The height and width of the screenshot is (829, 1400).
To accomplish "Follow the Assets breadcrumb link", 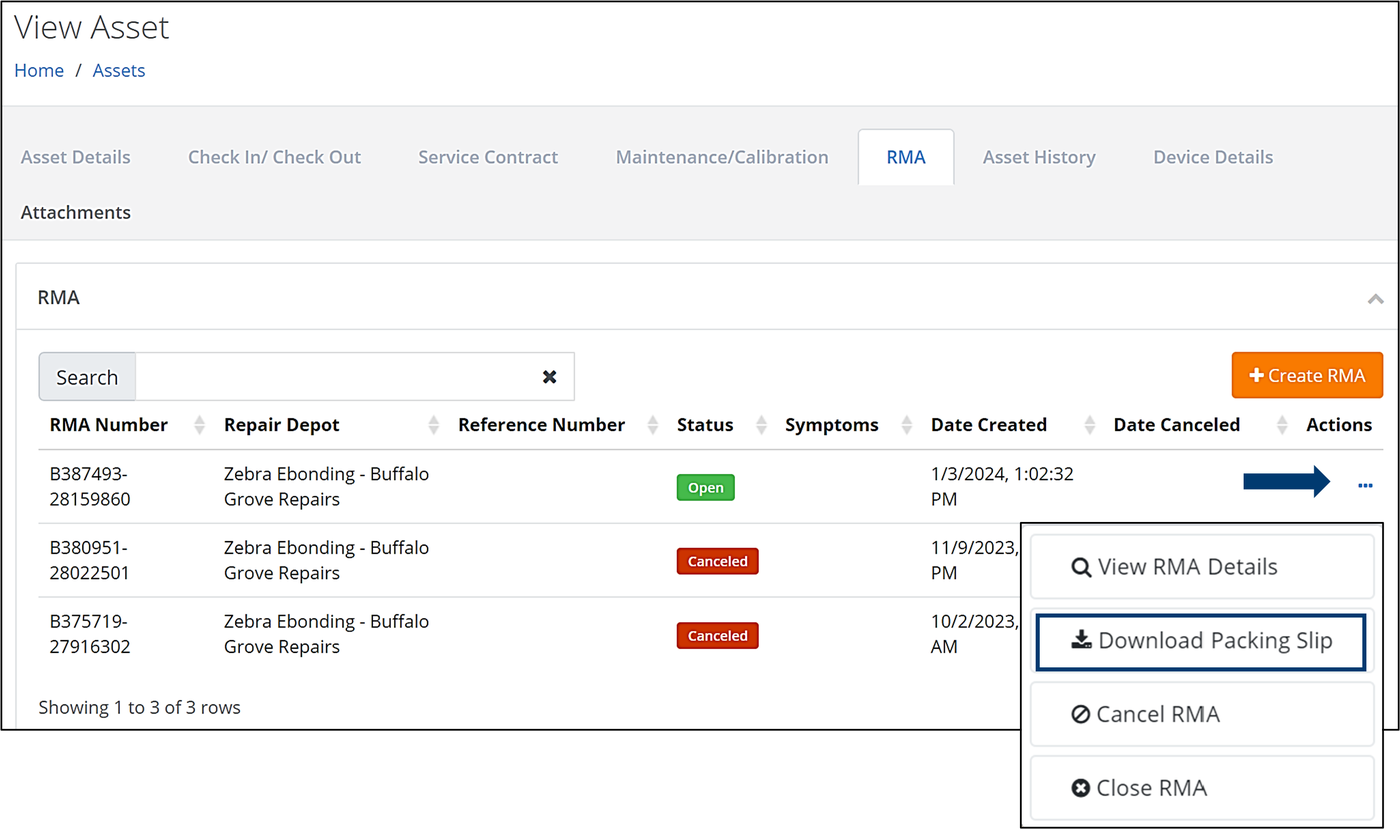I will pyautogui.click(x=119, y=71).
